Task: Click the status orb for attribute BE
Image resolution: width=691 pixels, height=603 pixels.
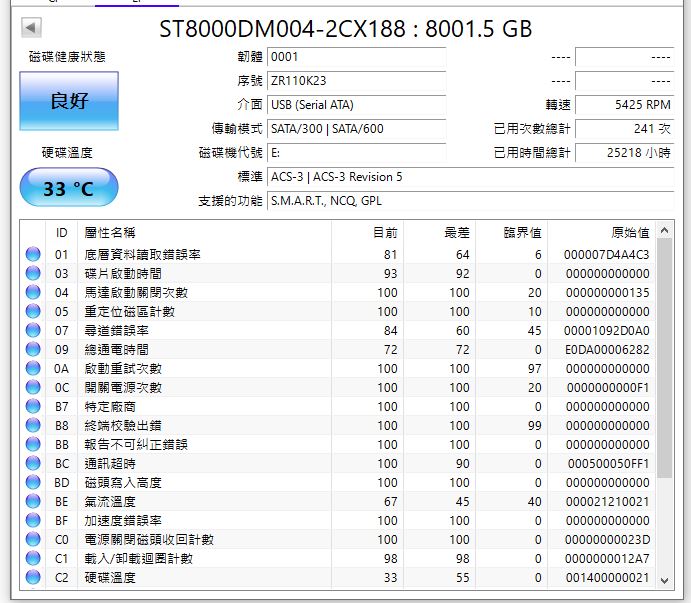Action: click(33, 501)
